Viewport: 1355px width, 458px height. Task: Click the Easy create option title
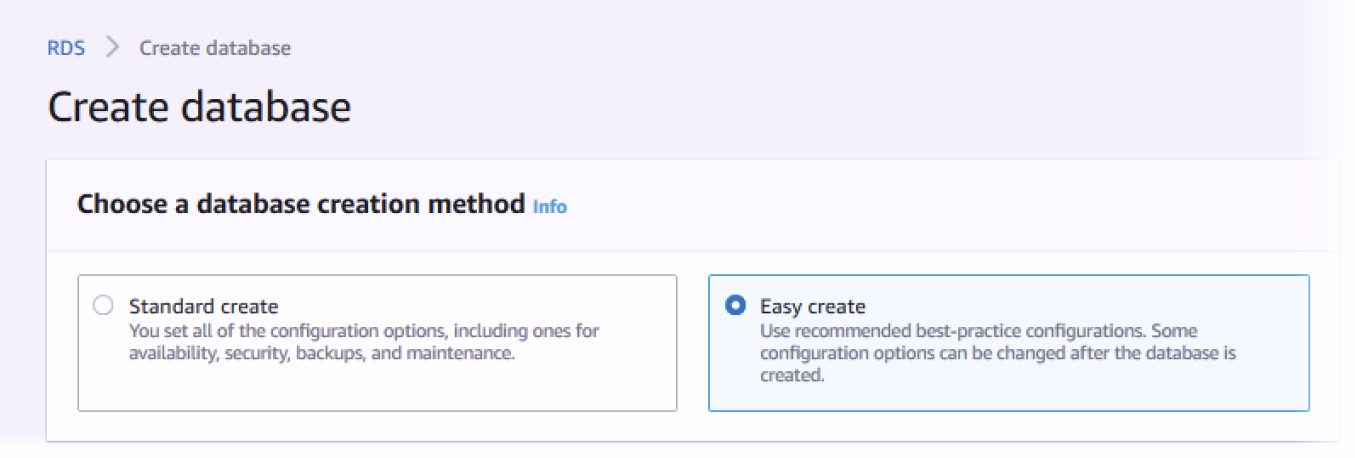click(812, 306)
